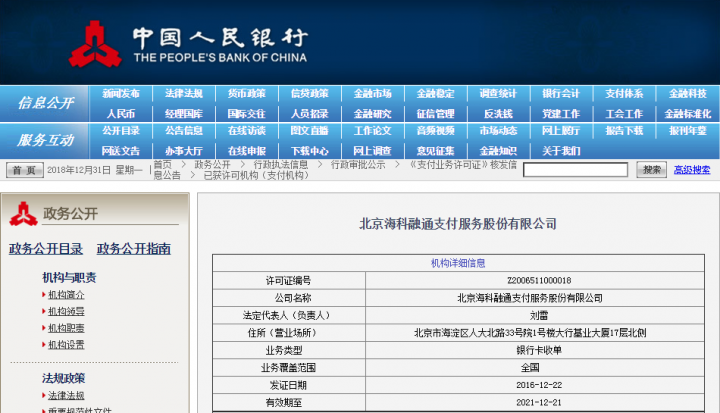Viewport: 720px width, 413px height.
Task: Open the 金融标准化 menu item
Action: [x=687, y=114]
